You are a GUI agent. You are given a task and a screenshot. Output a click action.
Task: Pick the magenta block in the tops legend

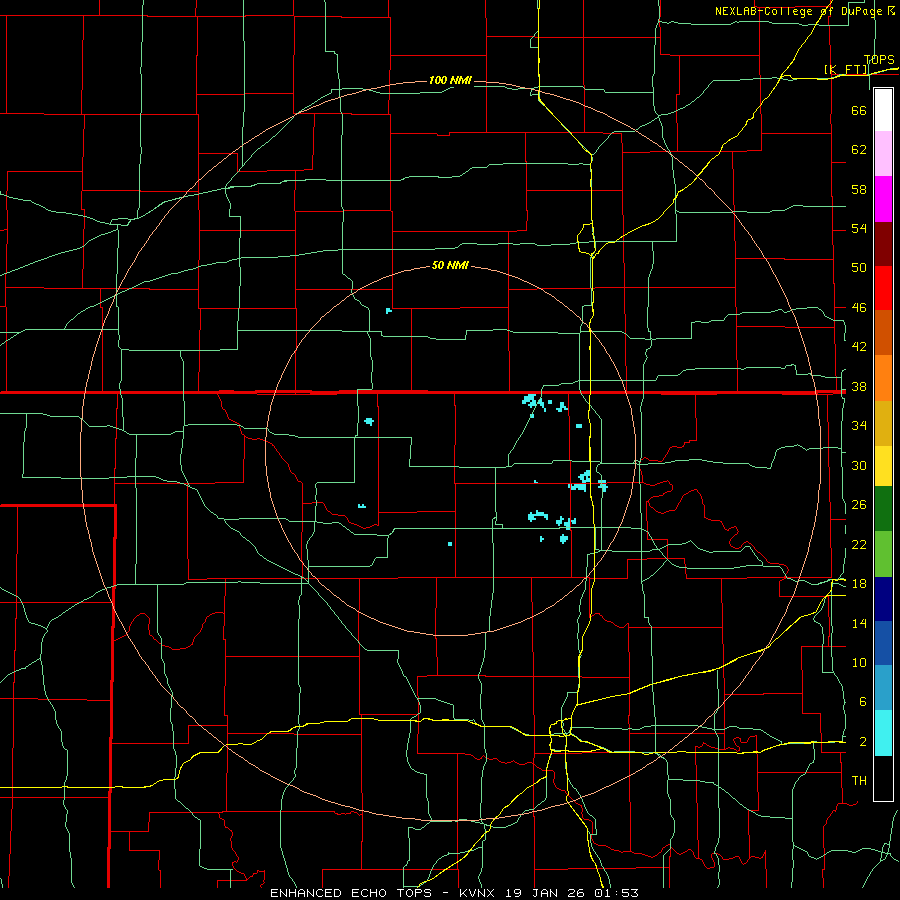click(x=883, y=199)
